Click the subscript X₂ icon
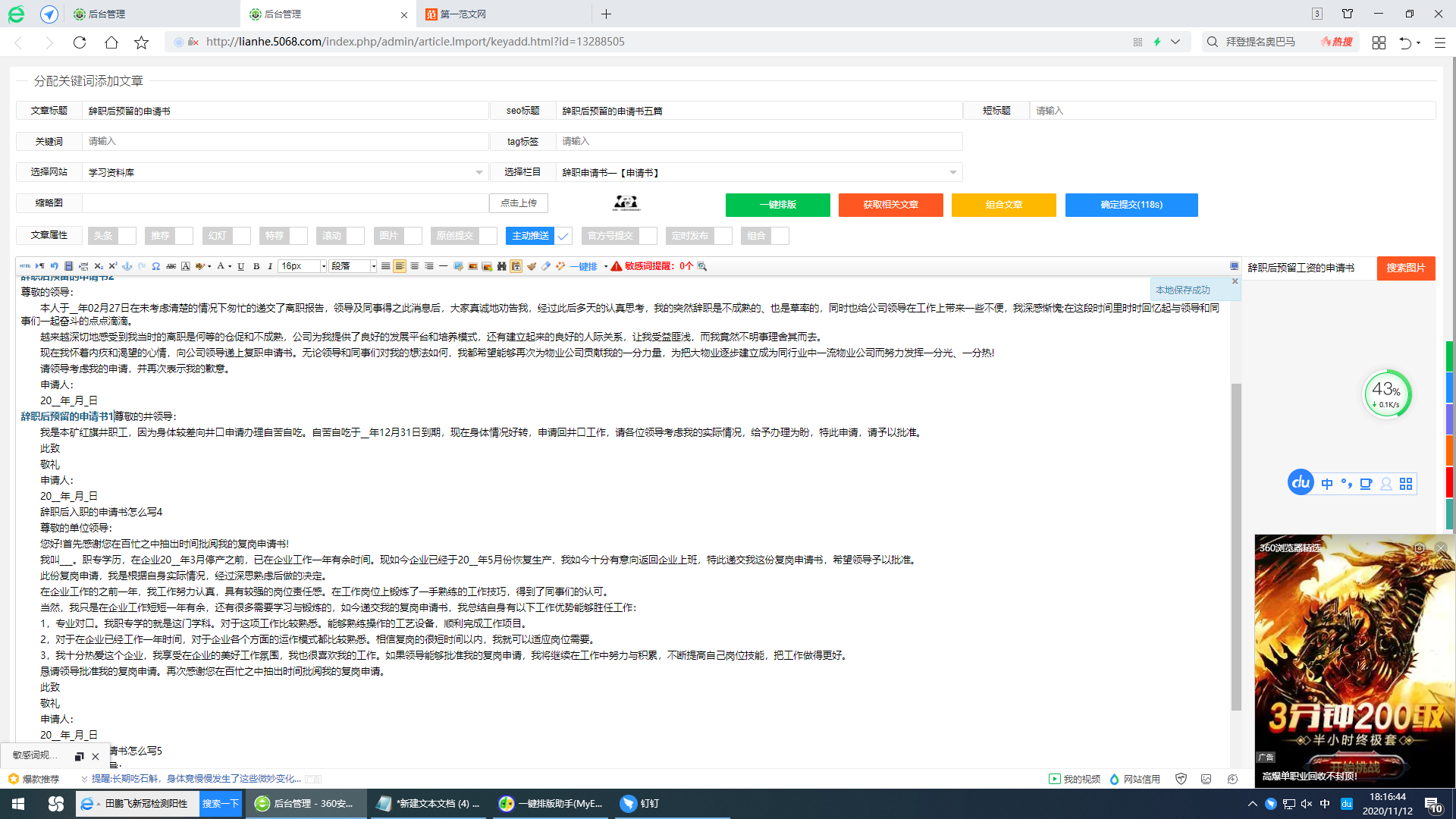Viewport: 1456px width, 819px height. (x=99, y=266)
